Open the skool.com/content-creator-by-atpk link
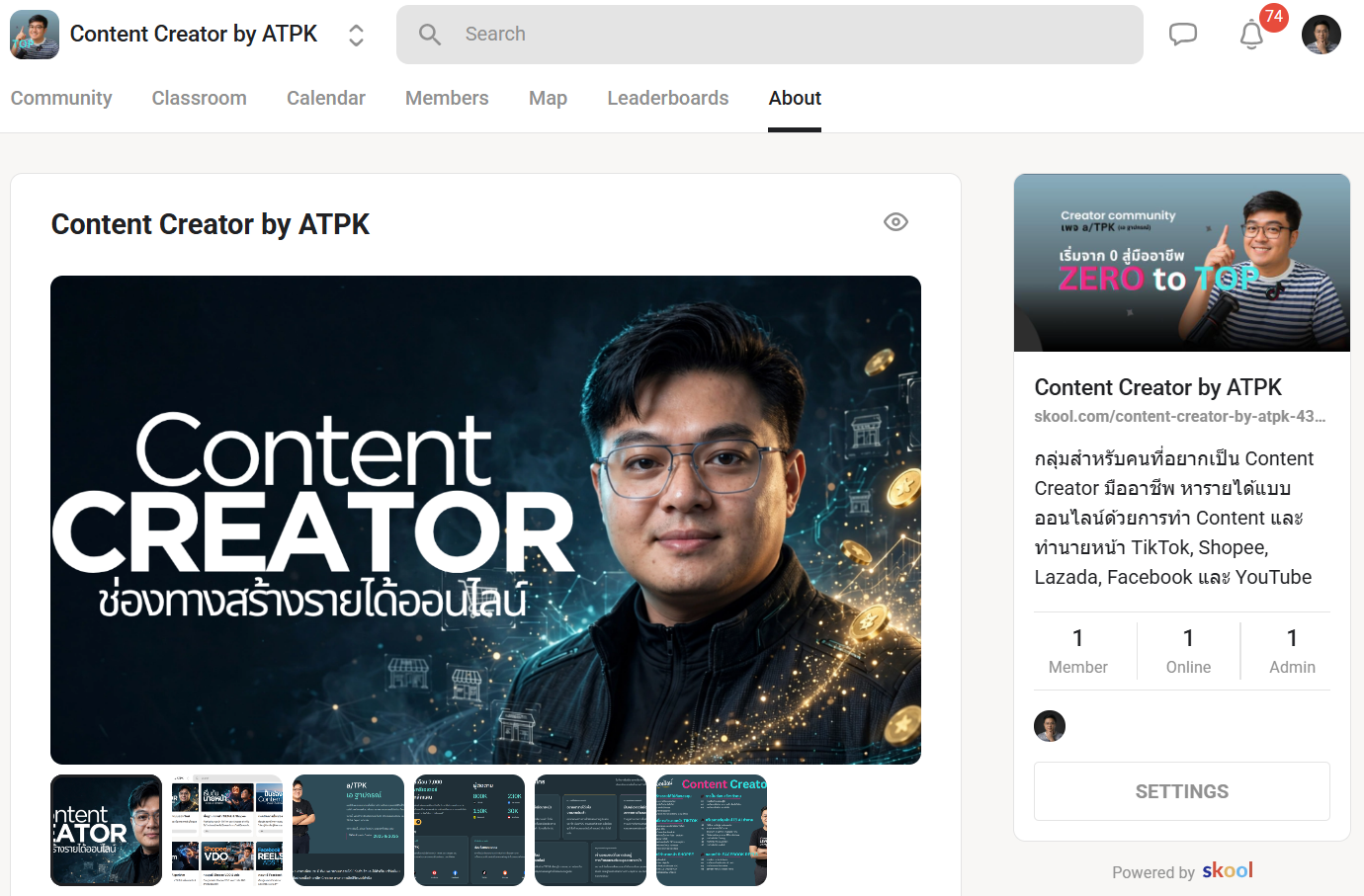The image size is (1364, 896). tap(1180, 416)
